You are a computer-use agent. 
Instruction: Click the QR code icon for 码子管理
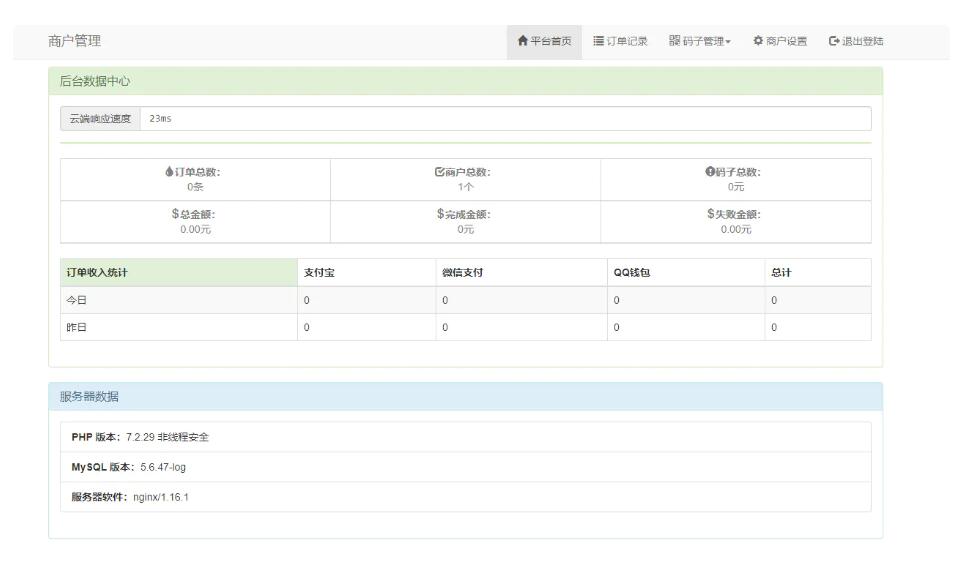674,41
